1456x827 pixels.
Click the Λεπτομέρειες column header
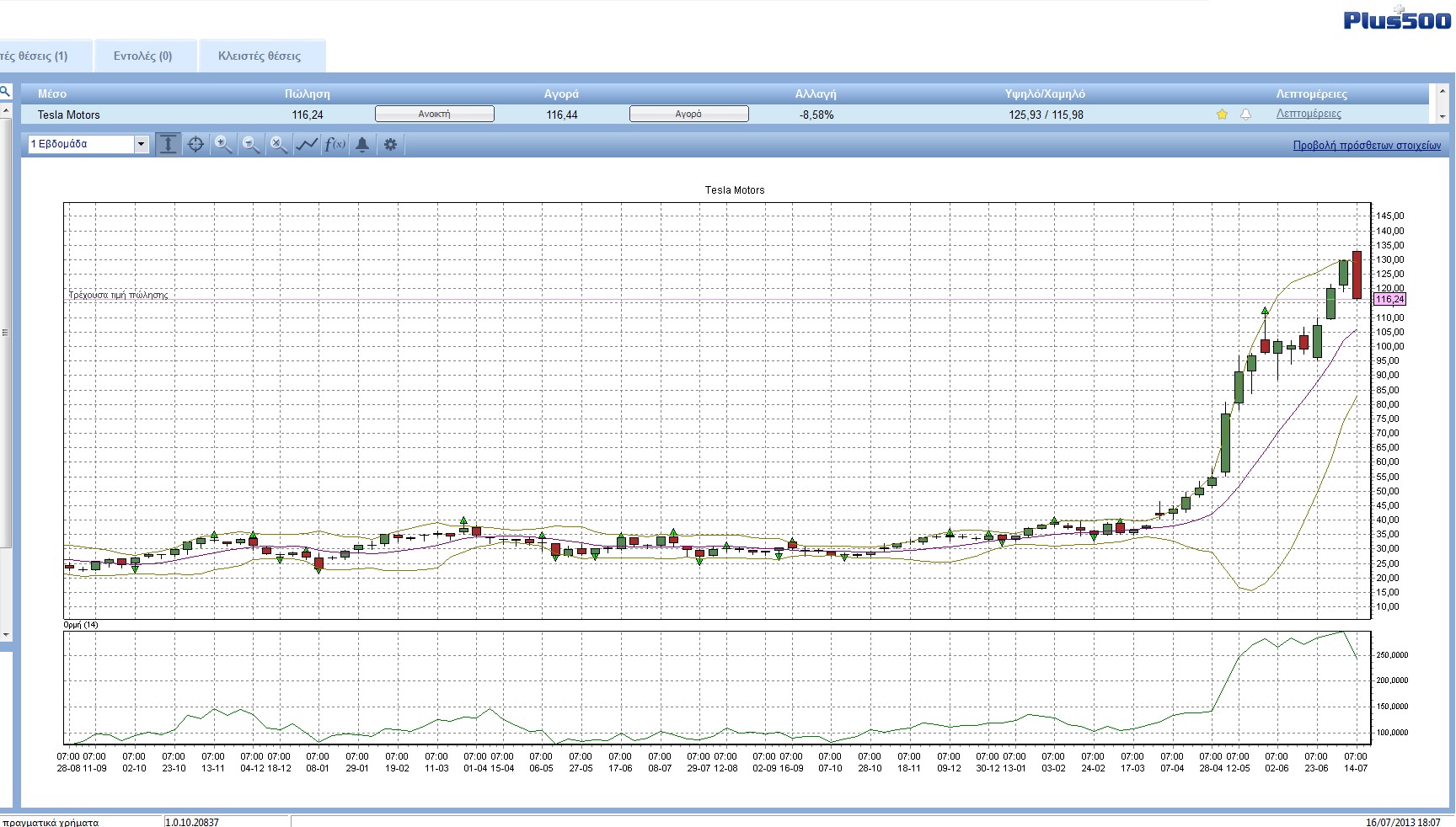pos(1311,93)
